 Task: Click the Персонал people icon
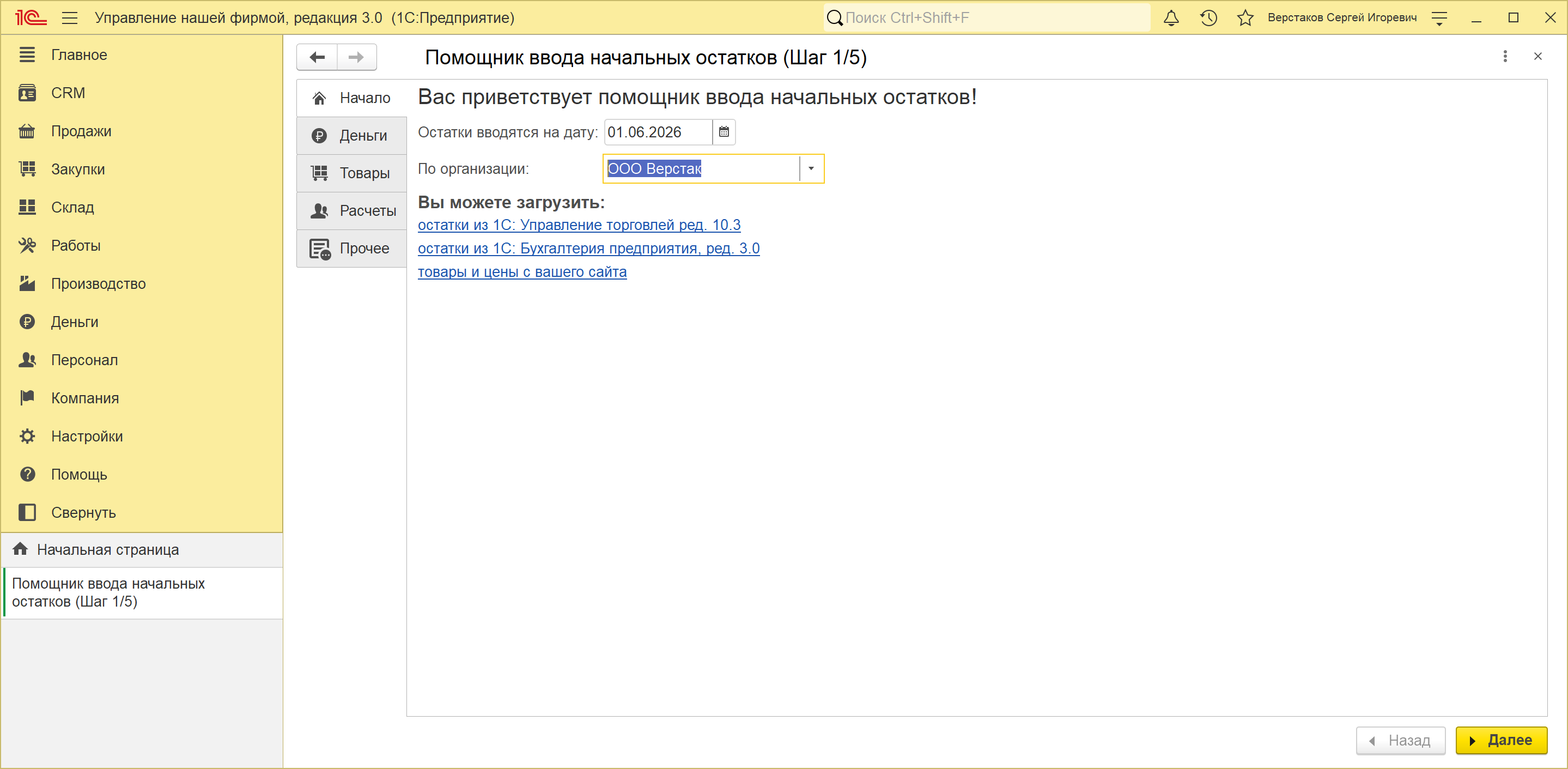point(27,360)
